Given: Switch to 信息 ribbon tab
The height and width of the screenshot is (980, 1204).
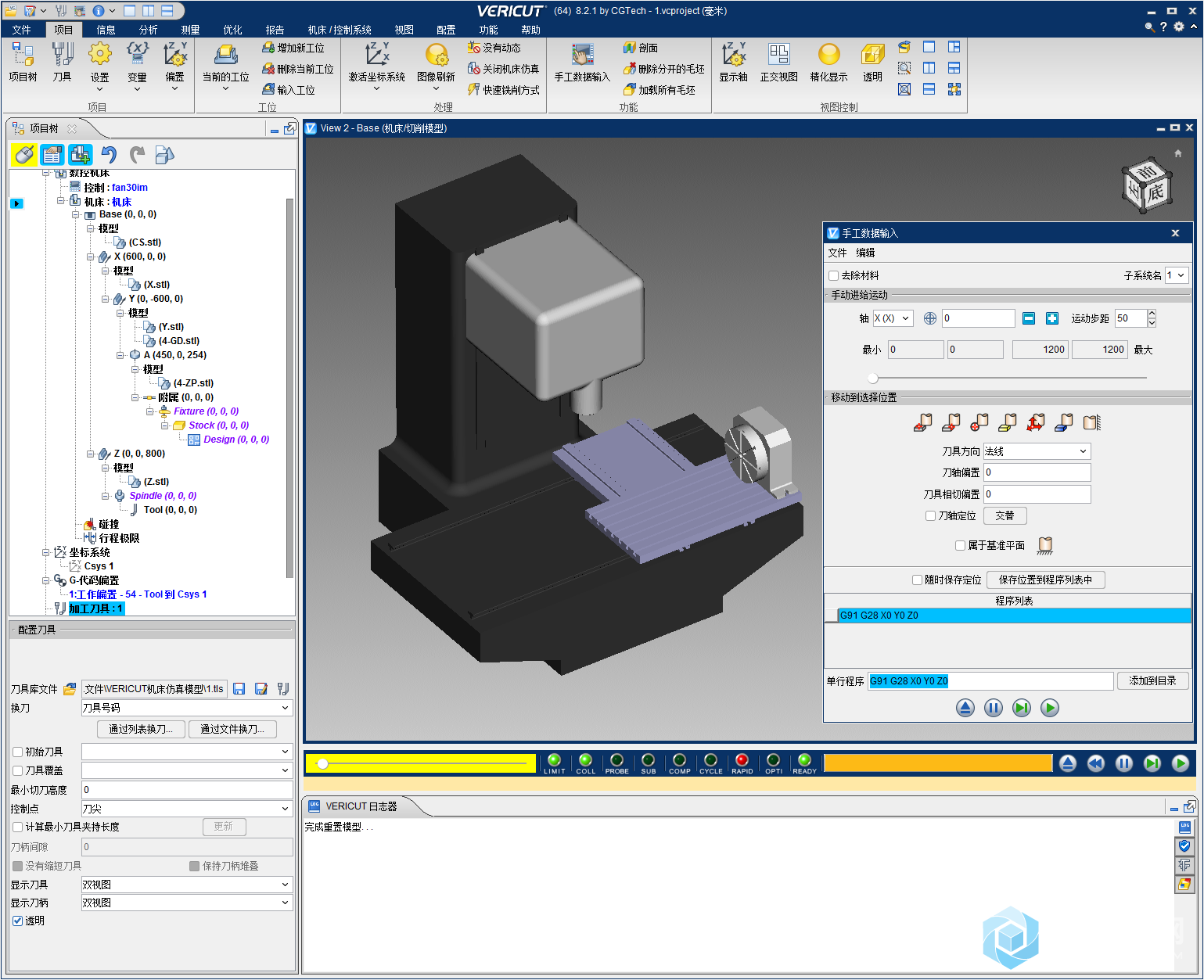Looking at the screenshot, I should coord(106,30).
